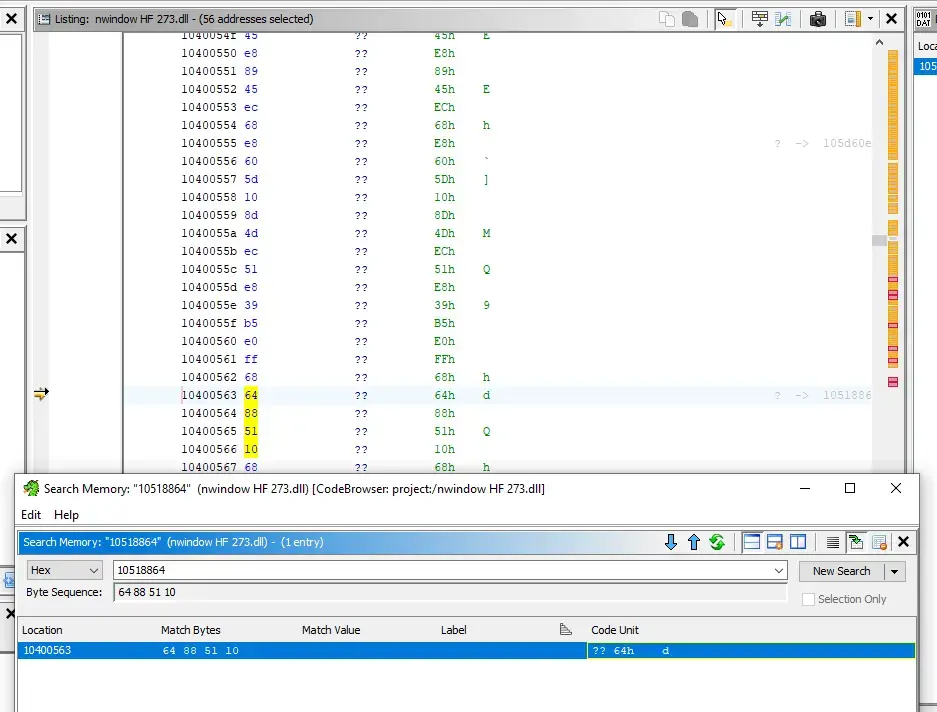The height and width of the screenshot is (712, 937).
Task: Click address 10400550 in the Listing
Action: 209,53
